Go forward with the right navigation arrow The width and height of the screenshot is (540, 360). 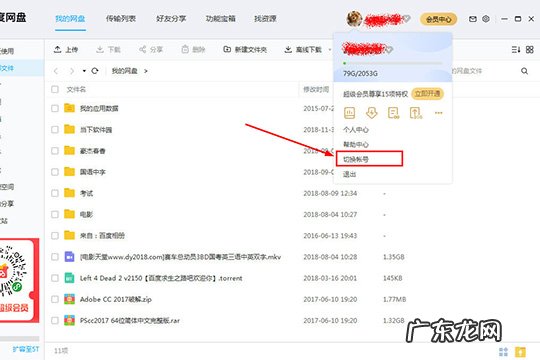pyautogui.click(x=72, y=71)
